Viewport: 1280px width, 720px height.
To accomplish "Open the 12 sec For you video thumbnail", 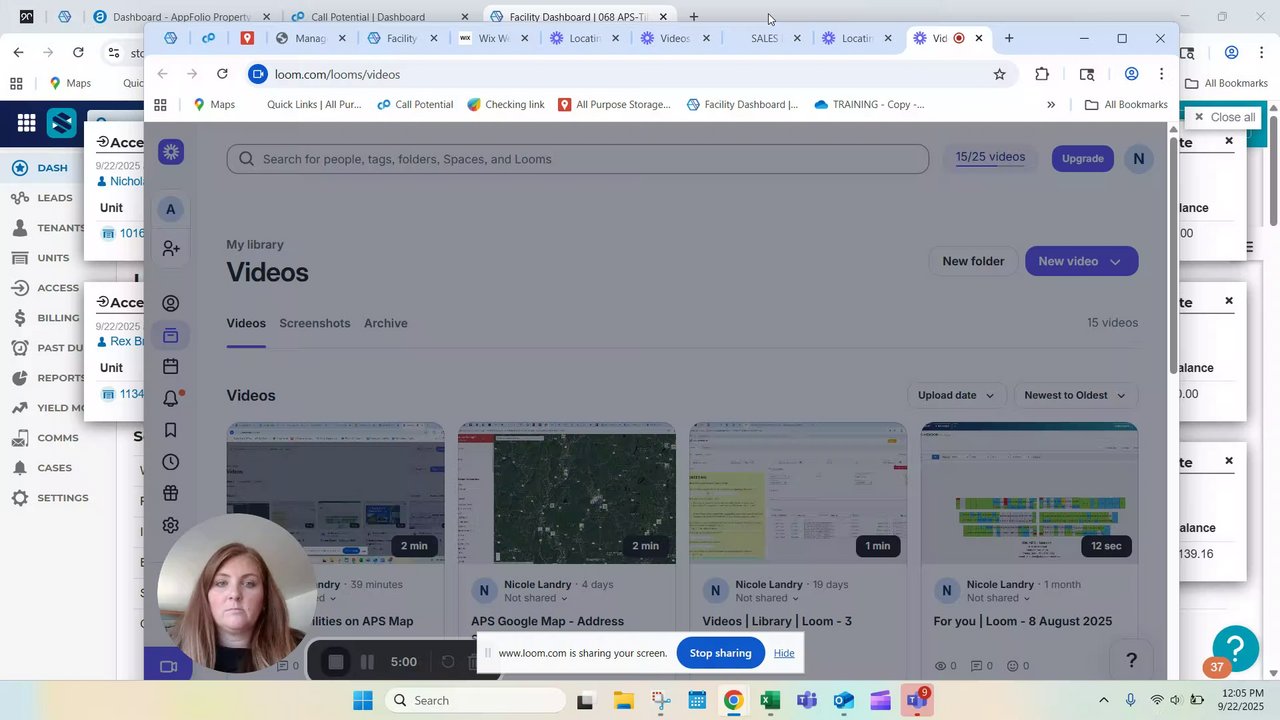I will (x=1029, y=493).
